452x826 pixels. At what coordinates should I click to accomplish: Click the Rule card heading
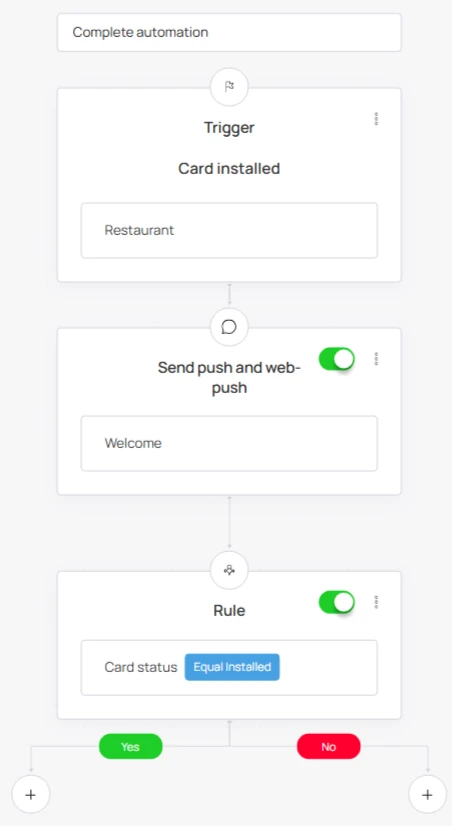tap(229, 611)
